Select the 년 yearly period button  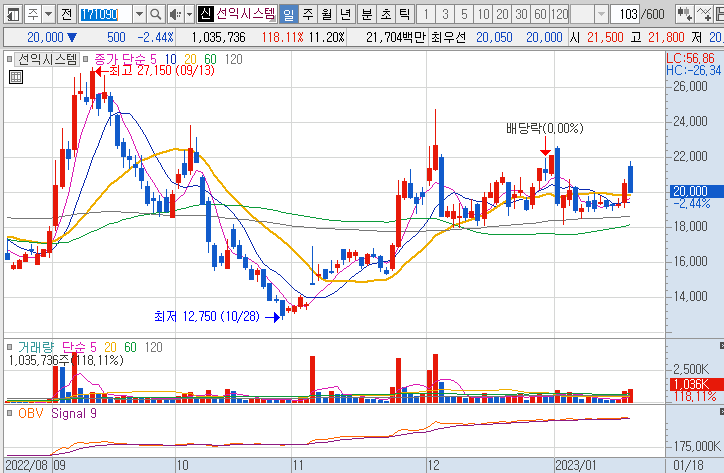[345, 14]
